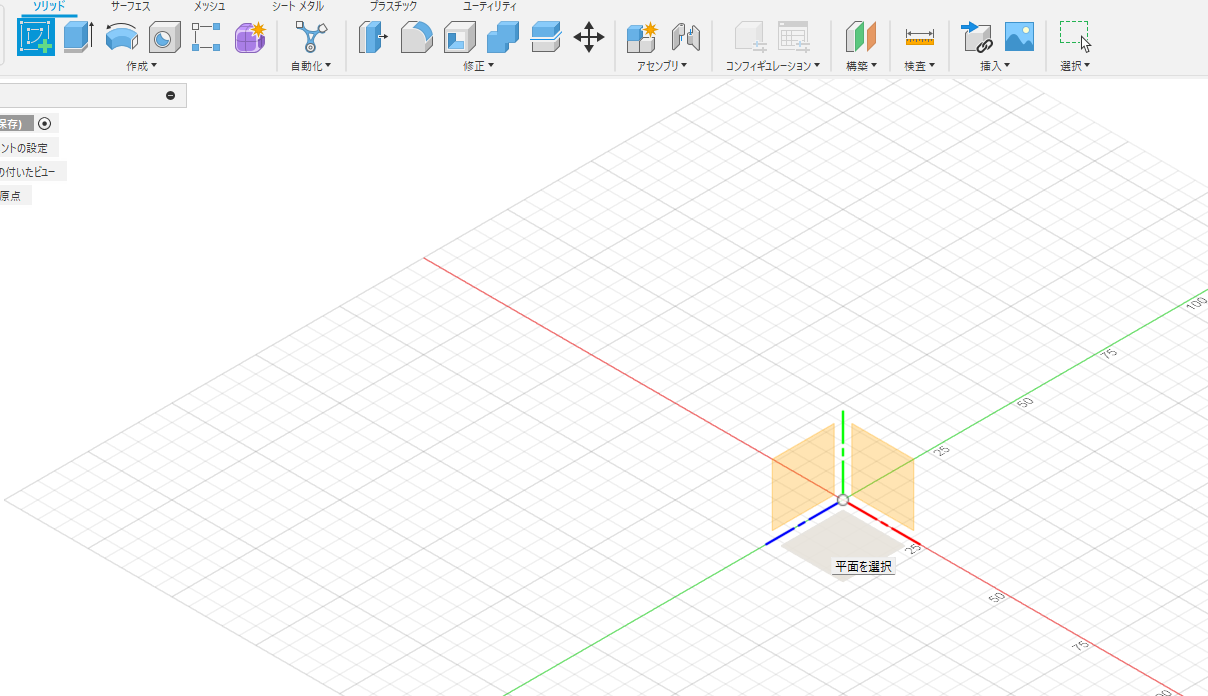Open the purple Create Form tool
This screenshot has height=696, width=1208.
pos(250,38)
